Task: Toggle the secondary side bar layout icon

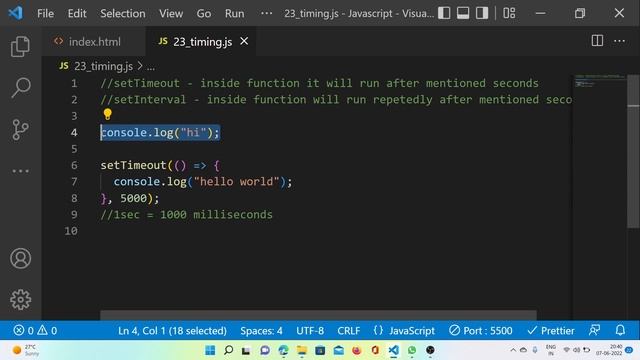Action: (x=482, y=13)
